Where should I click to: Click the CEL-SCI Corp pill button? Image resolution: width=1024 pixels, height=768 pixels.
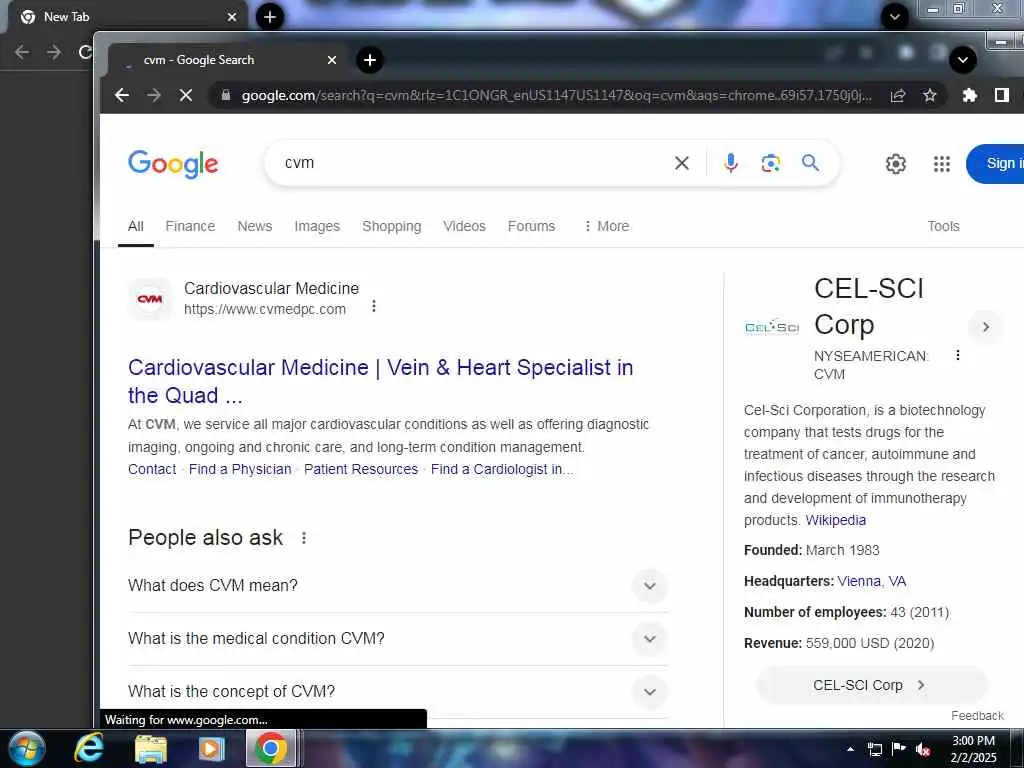point(871,685)
